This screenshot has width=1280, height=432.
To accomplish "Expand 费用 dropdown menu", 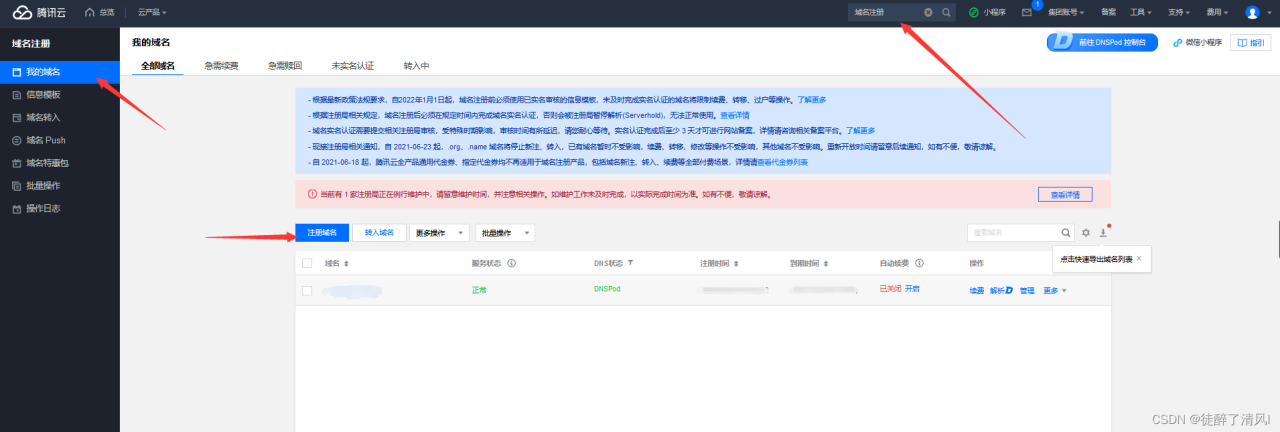I will [x=1216, y=12].
